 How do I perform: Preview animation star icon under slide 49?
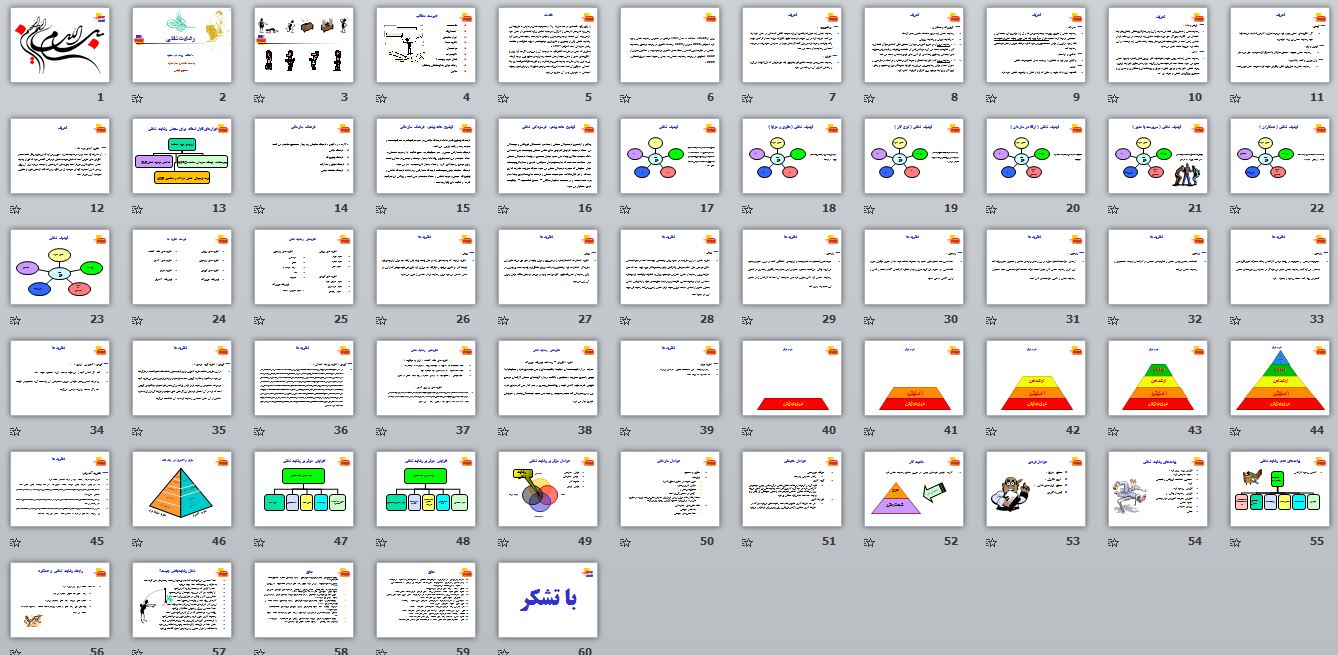click(503, 543)
